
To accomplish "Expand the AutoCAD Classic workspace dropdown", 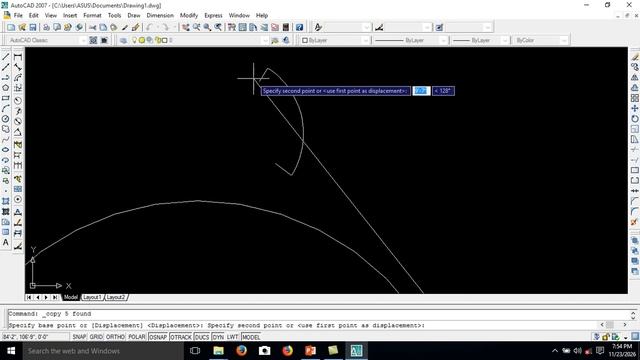I will pyautogui.click(x=83, y=40).
